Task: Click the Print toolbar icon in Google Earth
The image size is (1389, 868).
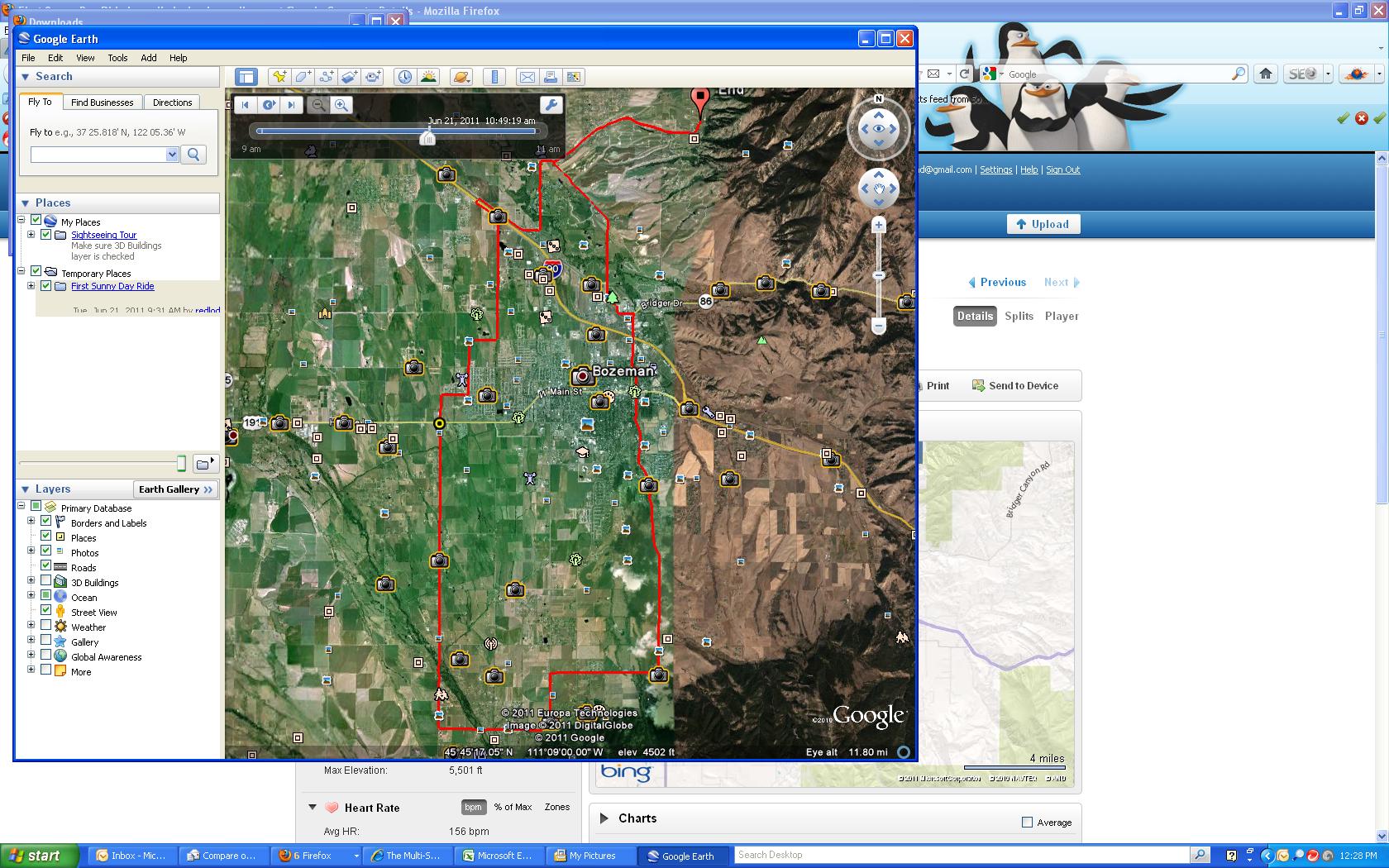Action: [551, 77]
